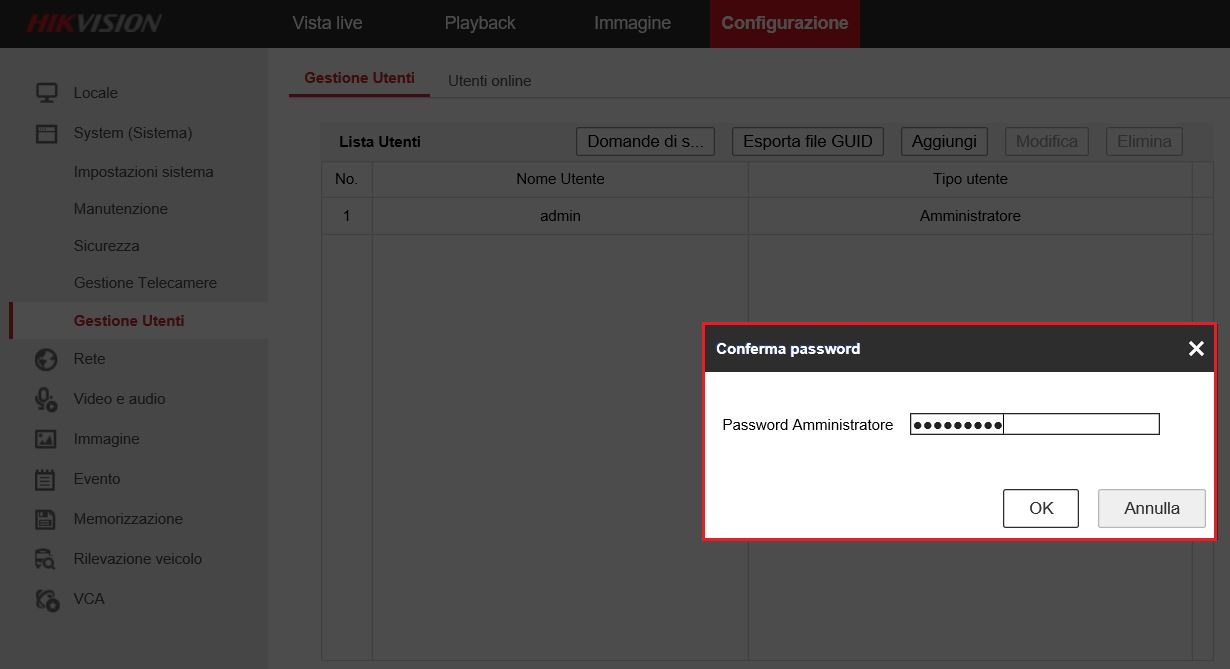Click the Amministratore user type cell
Screen dimensions: 1230x669
coord(970,216)
